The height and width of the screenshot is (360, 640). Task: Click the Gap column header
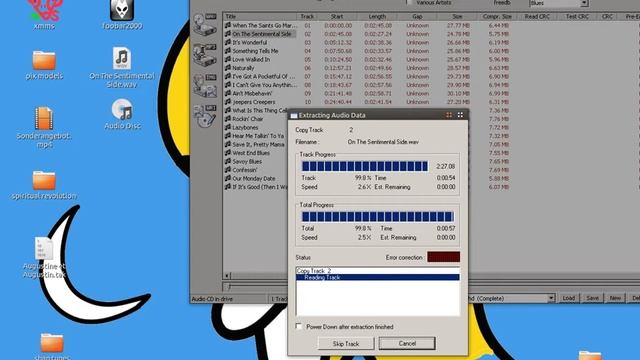(417, 17)
